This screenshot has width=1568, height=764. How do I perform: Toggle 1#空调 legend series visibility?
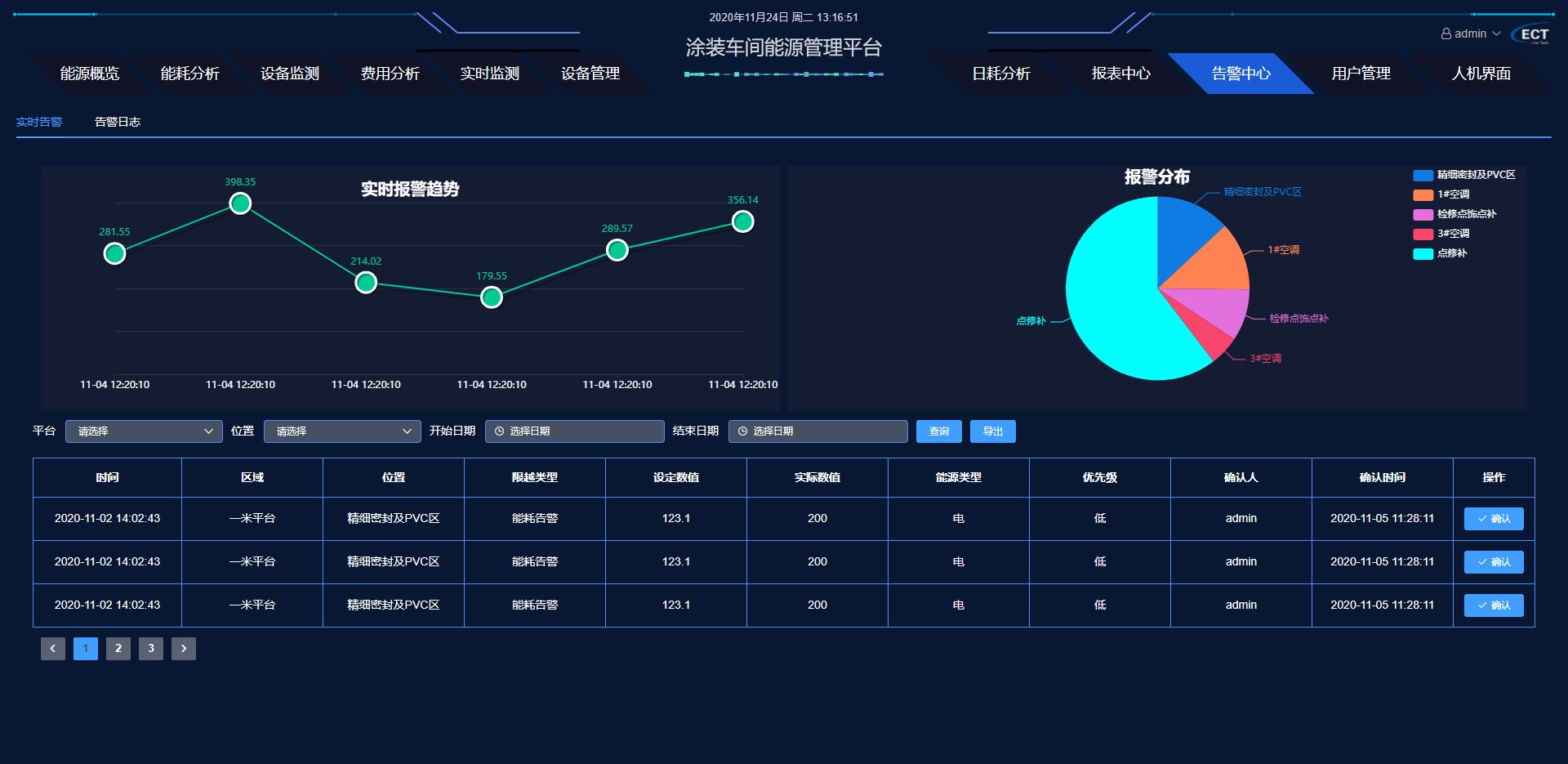[1441, 194]
